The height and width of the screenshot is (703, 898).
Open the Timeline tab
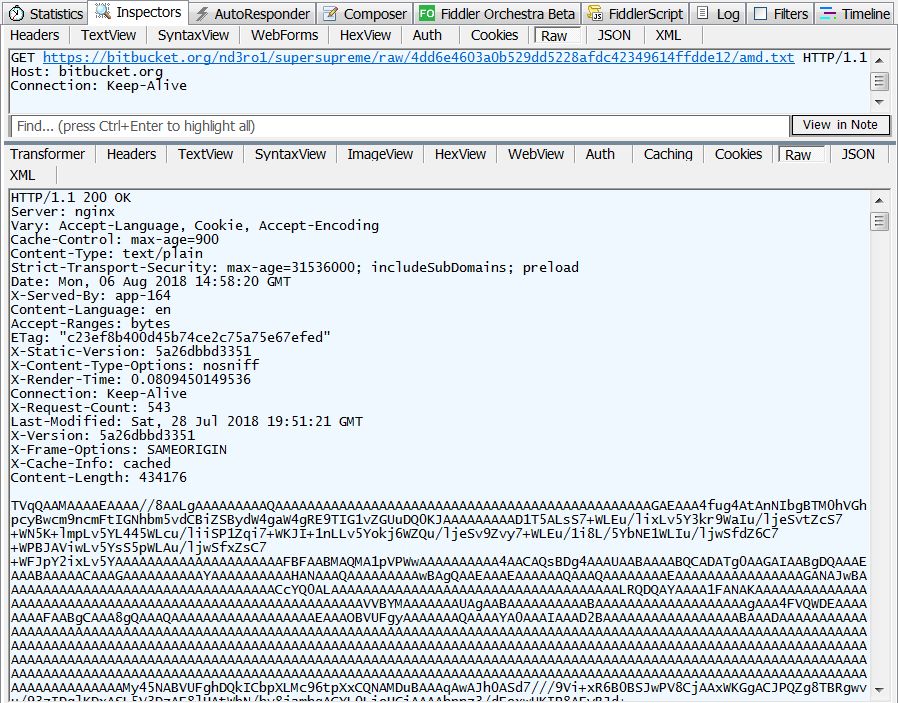click(854, 13)
